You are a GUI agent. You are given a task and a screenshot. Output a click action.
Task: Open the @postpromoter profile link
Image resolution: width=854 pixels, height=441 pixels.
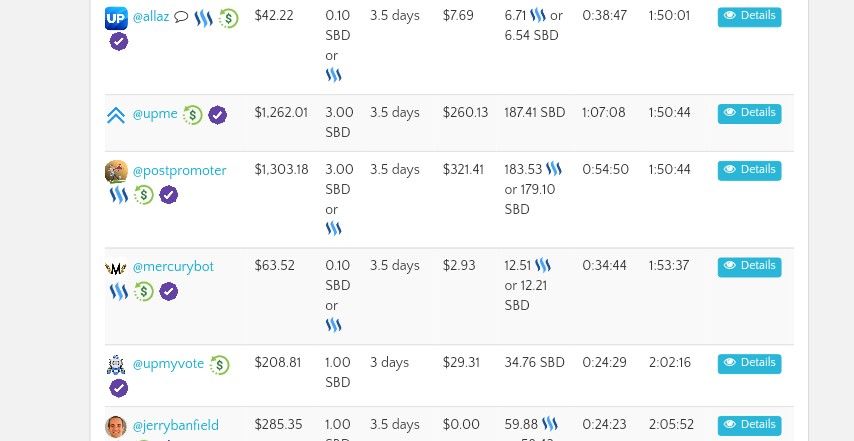180,170
